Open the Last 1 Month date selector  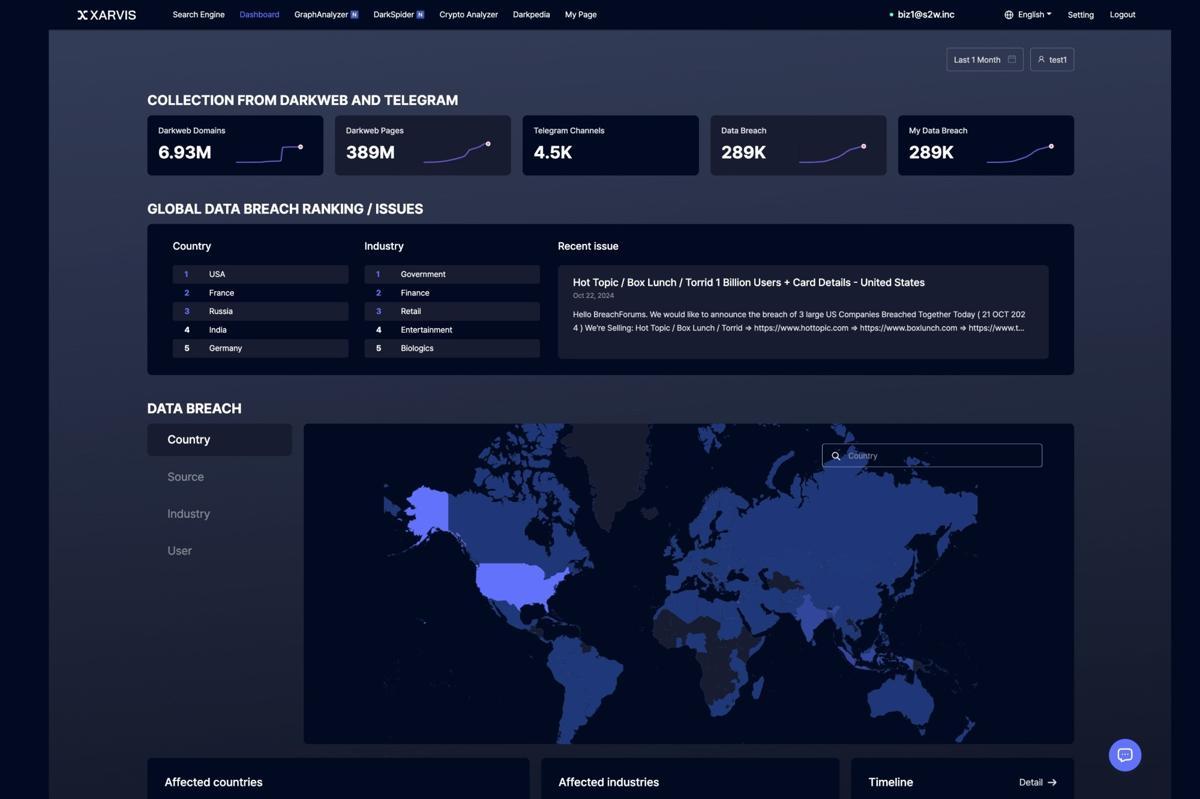coord(977,60)
